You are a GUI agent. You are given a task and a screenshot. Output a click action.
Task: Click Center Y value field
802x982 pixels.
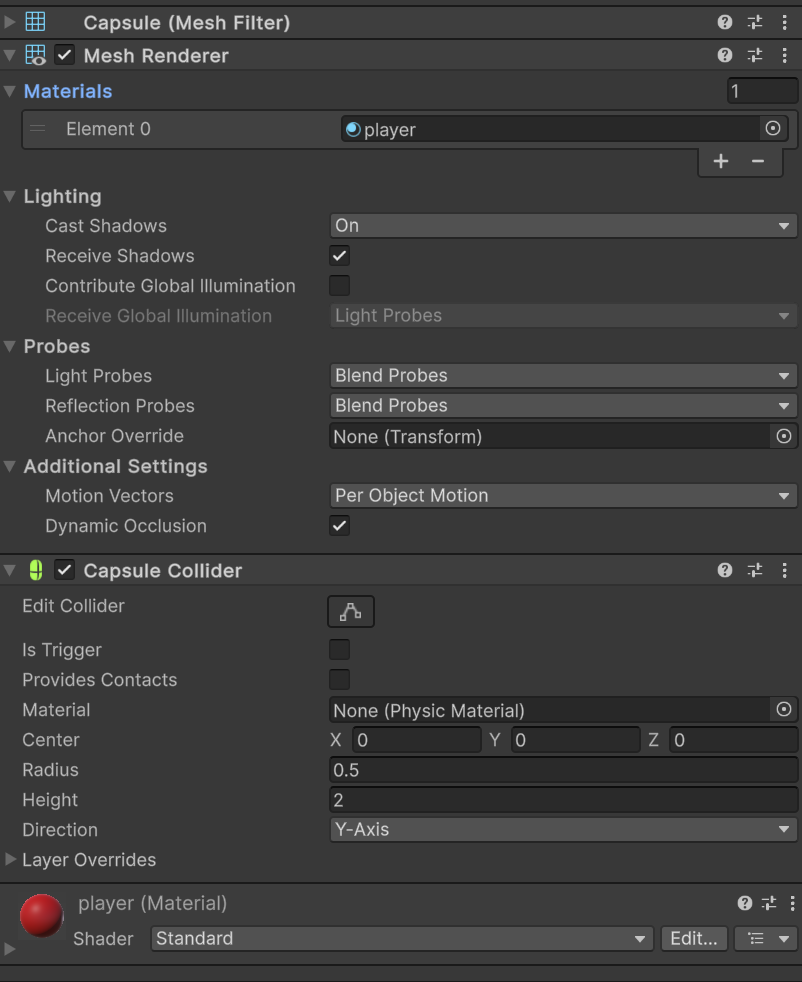point(575,740)
